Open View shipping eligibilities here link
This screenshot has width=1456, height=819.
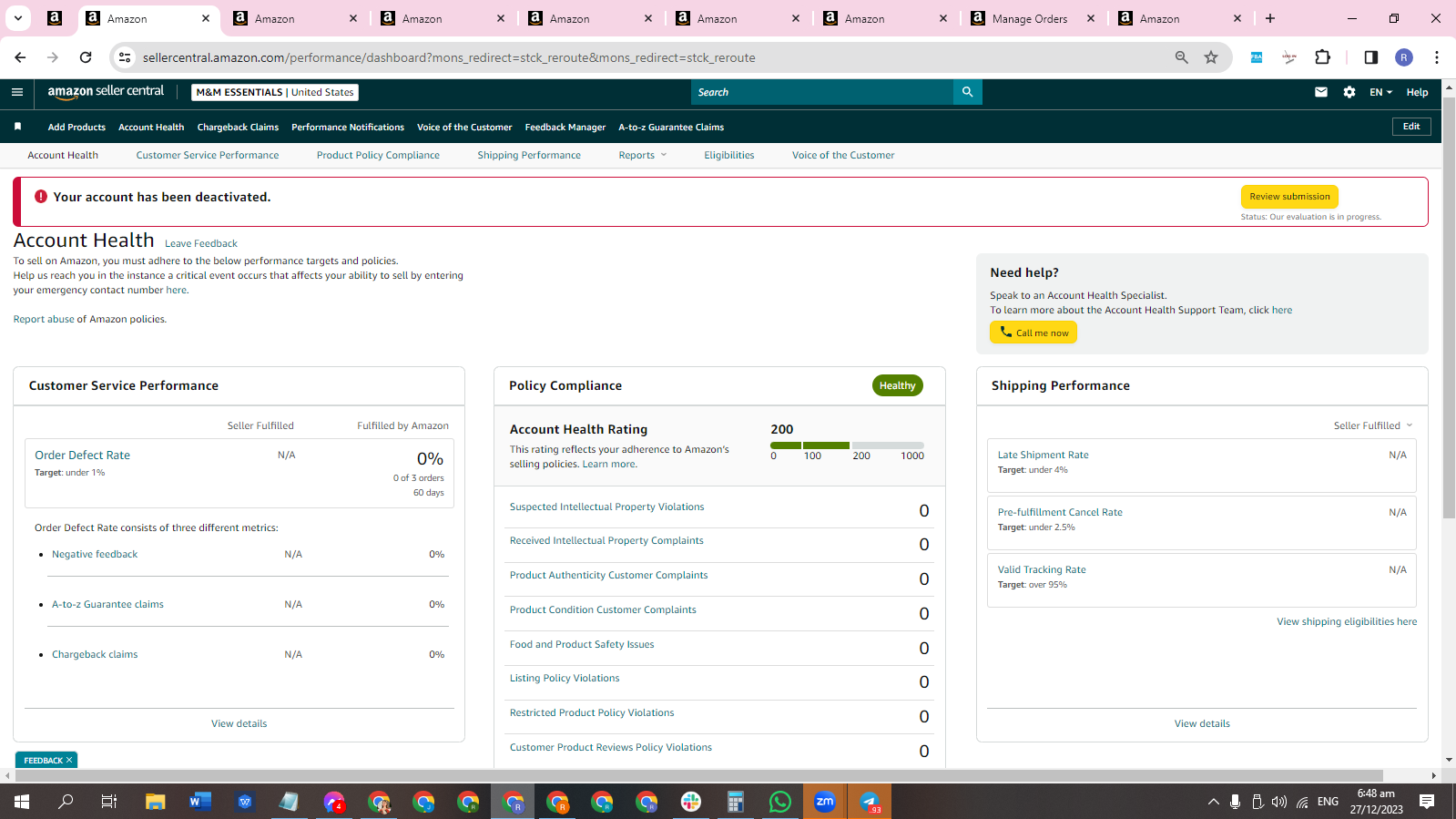(1347, 621)
